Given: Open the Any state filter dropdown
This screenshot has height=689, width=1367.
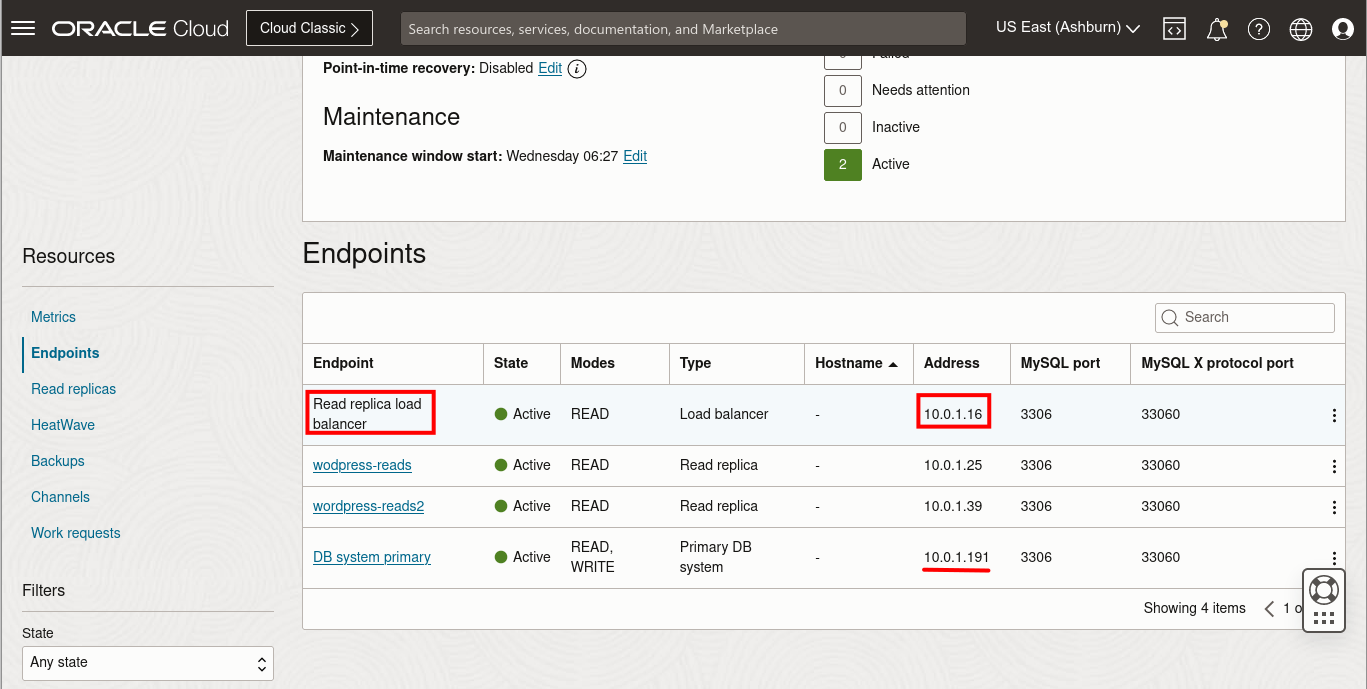Looking at the screenshot, I should click(147, 662).
